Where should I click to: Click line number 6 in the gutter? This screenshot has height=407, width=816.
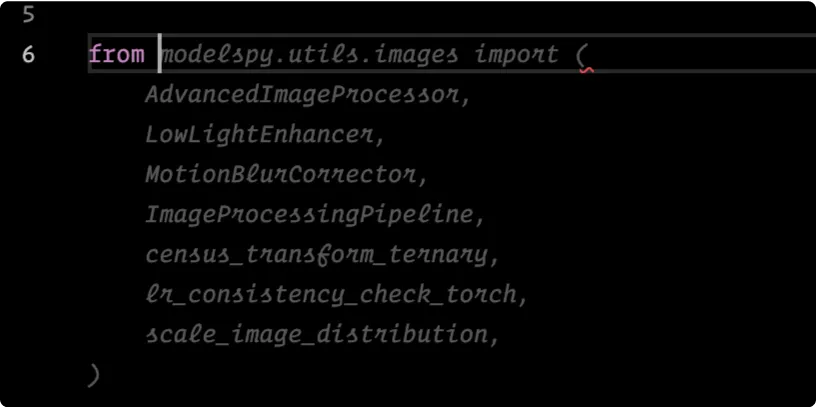click(x=27, y=54)
